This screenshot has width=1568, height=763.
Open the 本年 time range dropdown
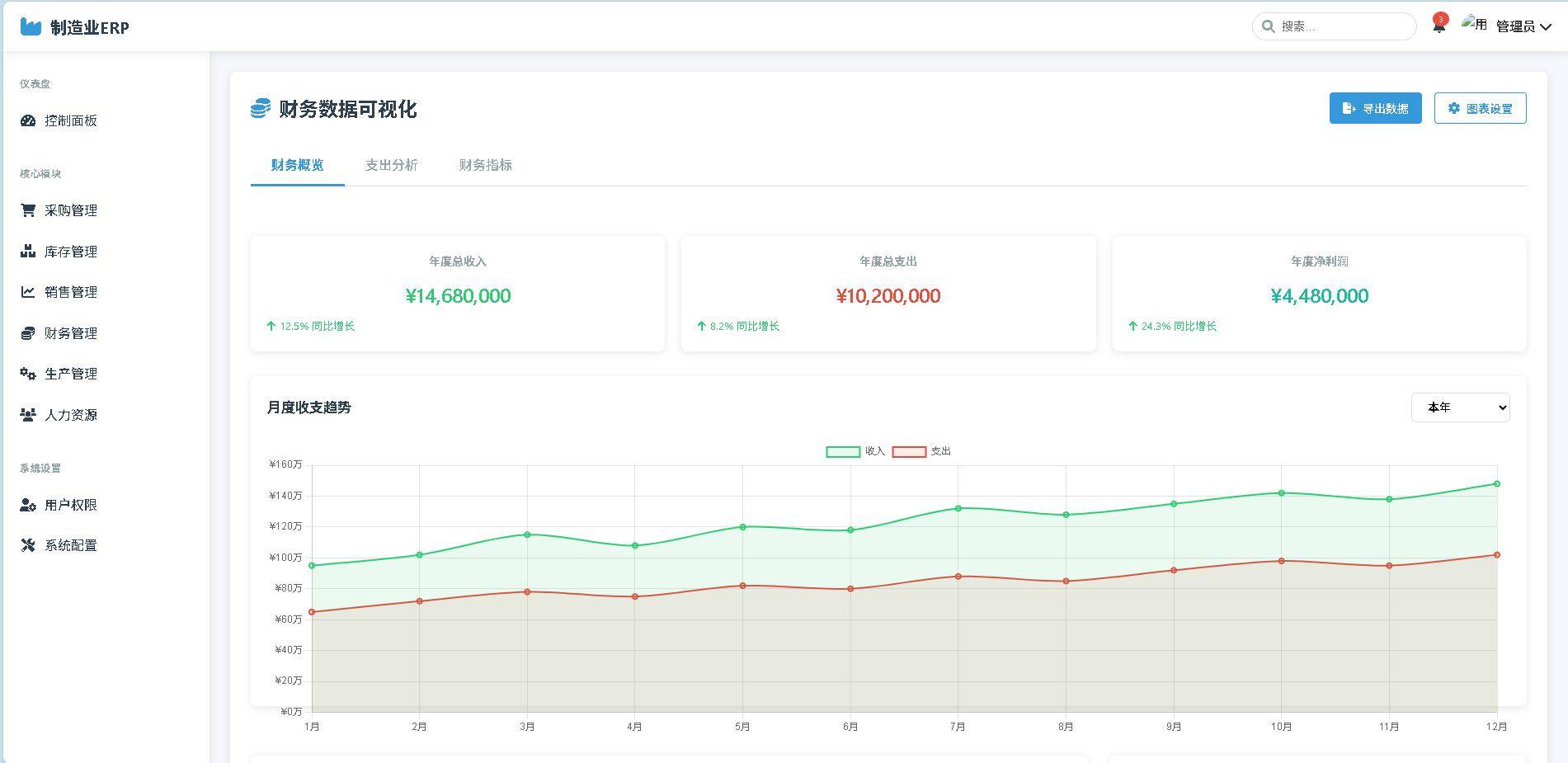point(1459,407)
